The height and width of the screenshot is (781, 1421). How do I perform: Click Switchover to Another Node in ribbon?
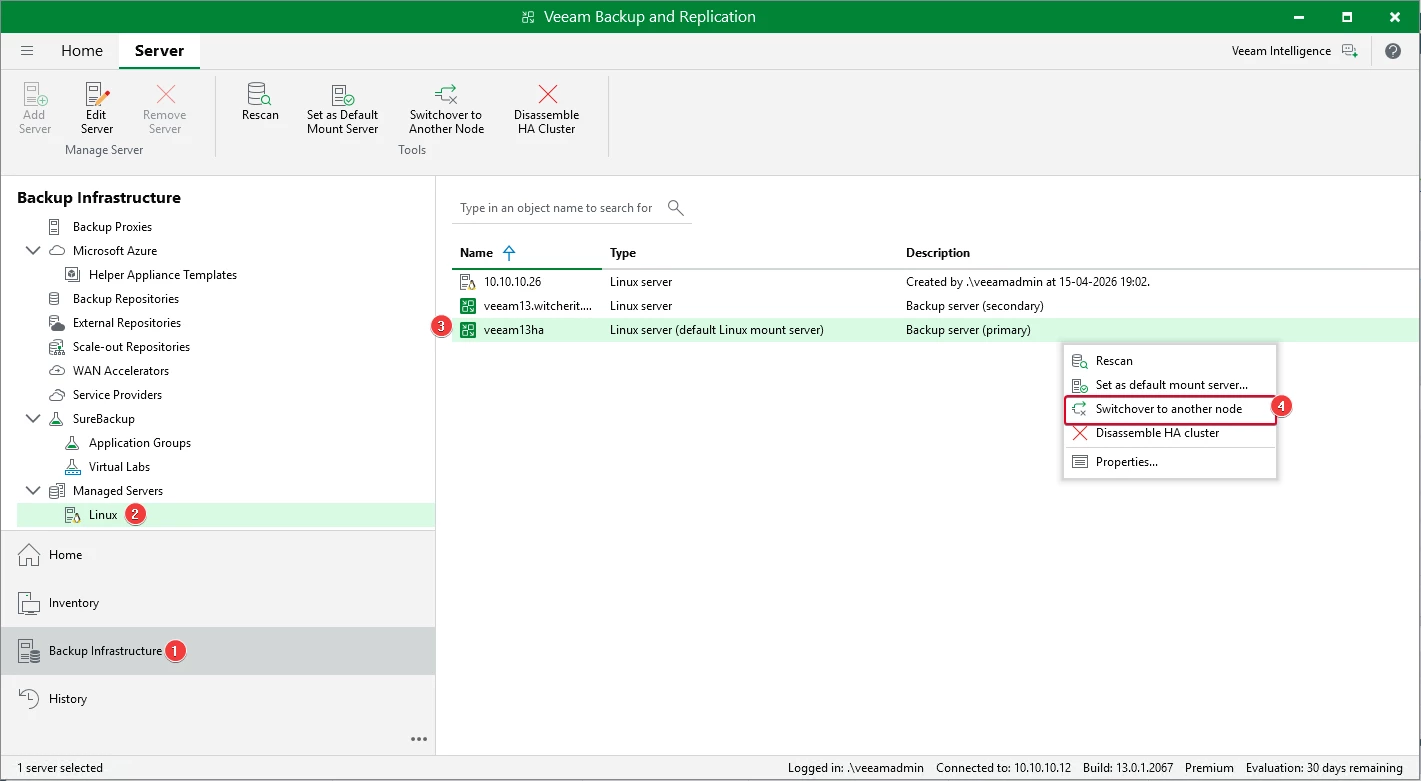click(x=447, y=108)
